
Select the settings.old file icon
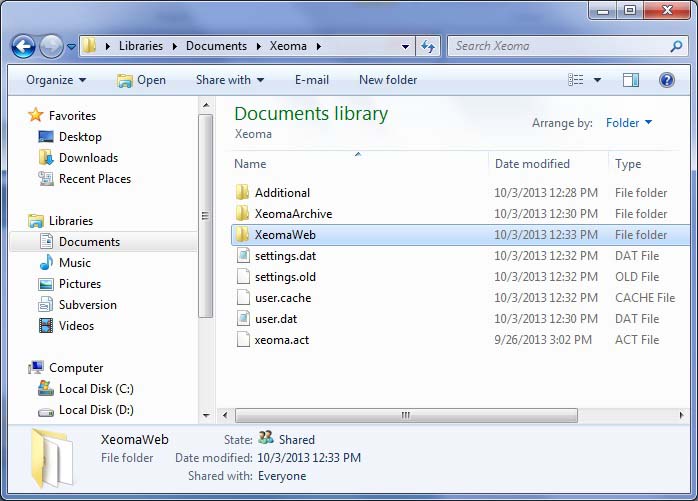243,277
